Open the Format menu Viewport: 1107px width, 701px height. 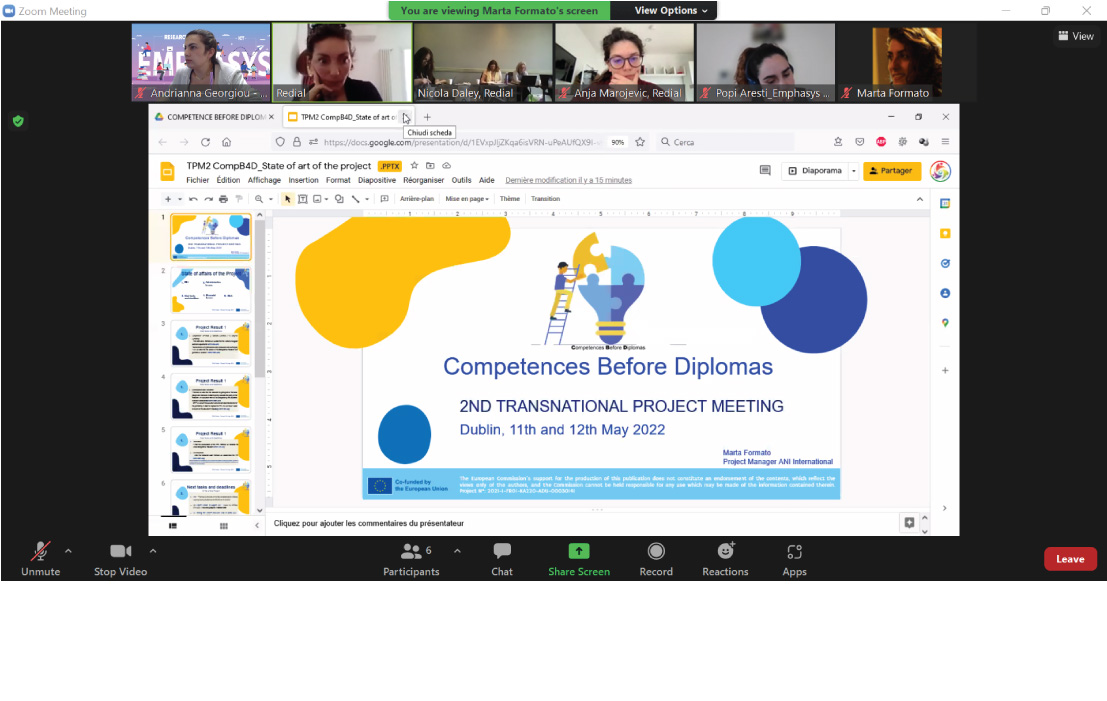pos(338,180)
